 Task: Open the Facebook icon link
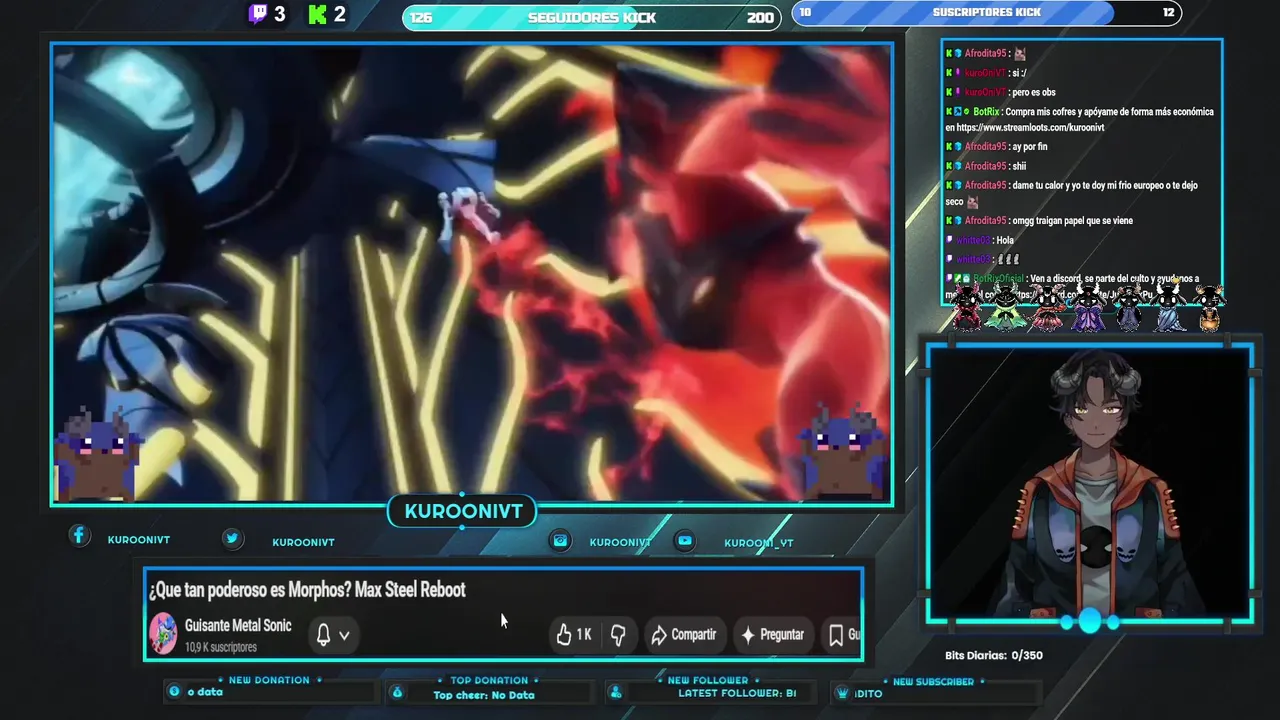(79, 536)
